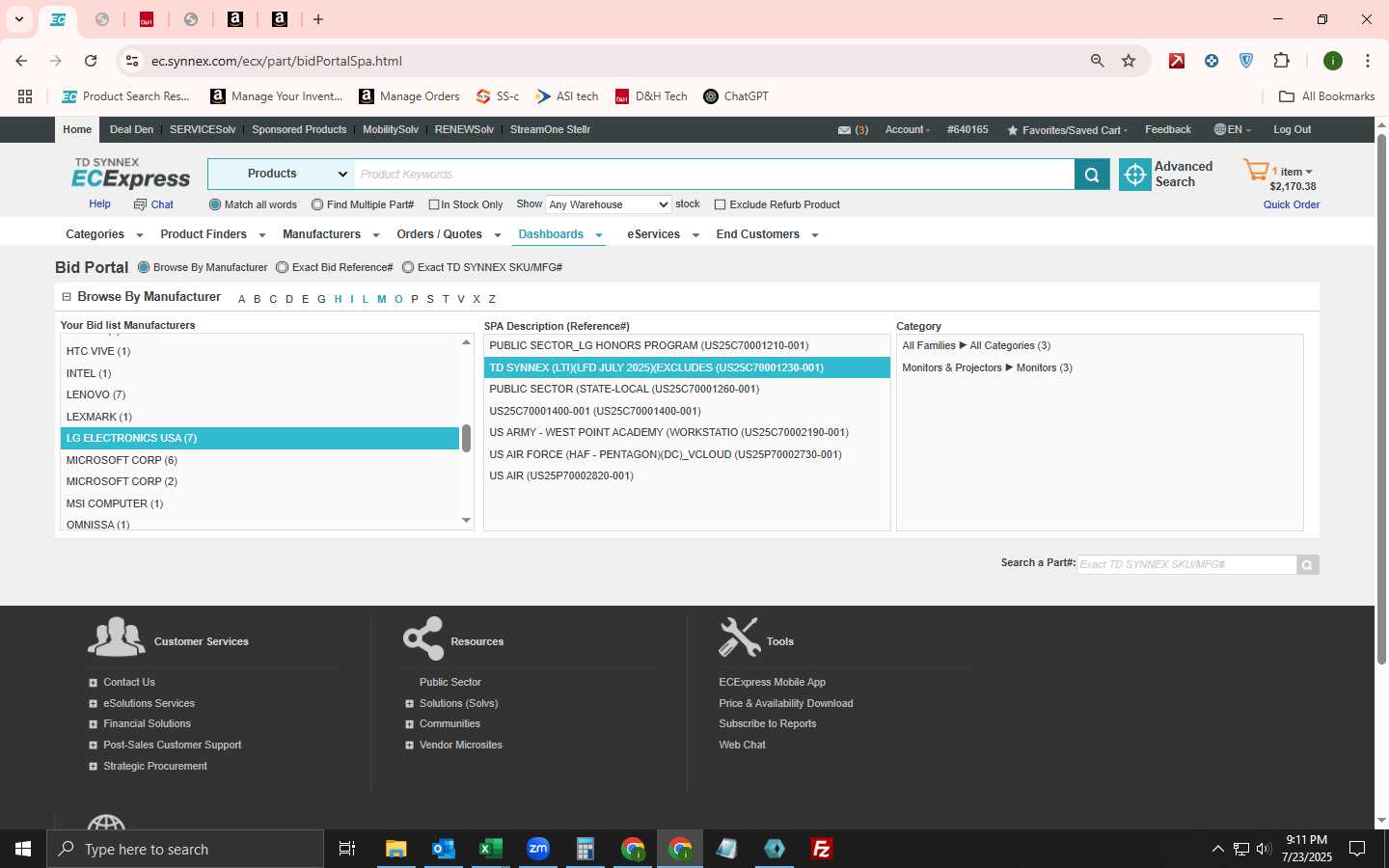Check Exclude Refurb Product box
The width and height of the screenshot is (1389, 868).
coord(720,204)
